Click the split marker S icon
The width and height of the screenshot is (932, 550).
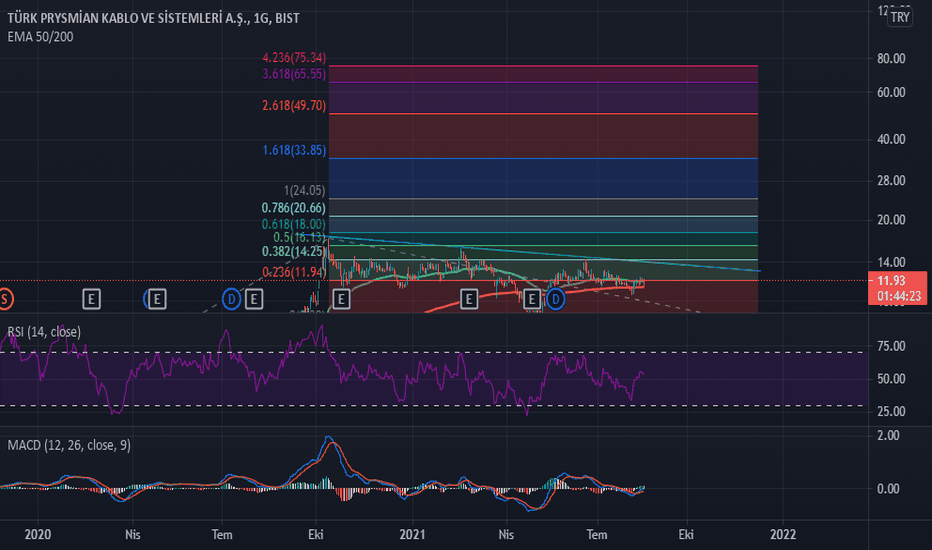click(5, 299)
